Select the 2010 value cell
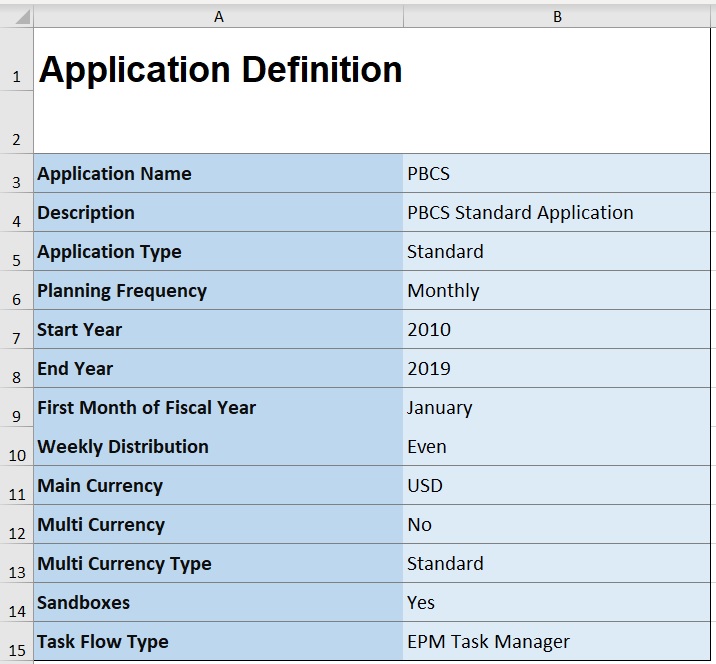The height and width of the screenshot is (664, 716). pos(557,329)
